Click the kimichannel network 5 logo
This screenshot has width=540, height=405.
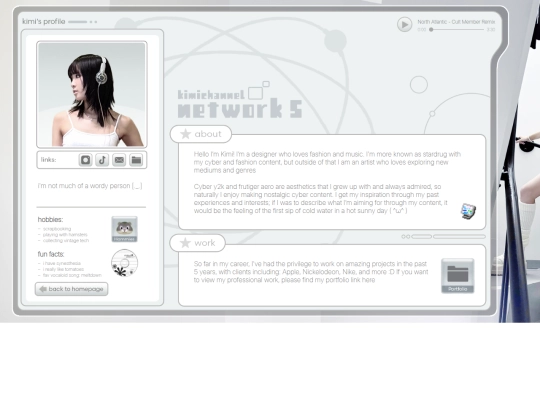coord(240,101)
